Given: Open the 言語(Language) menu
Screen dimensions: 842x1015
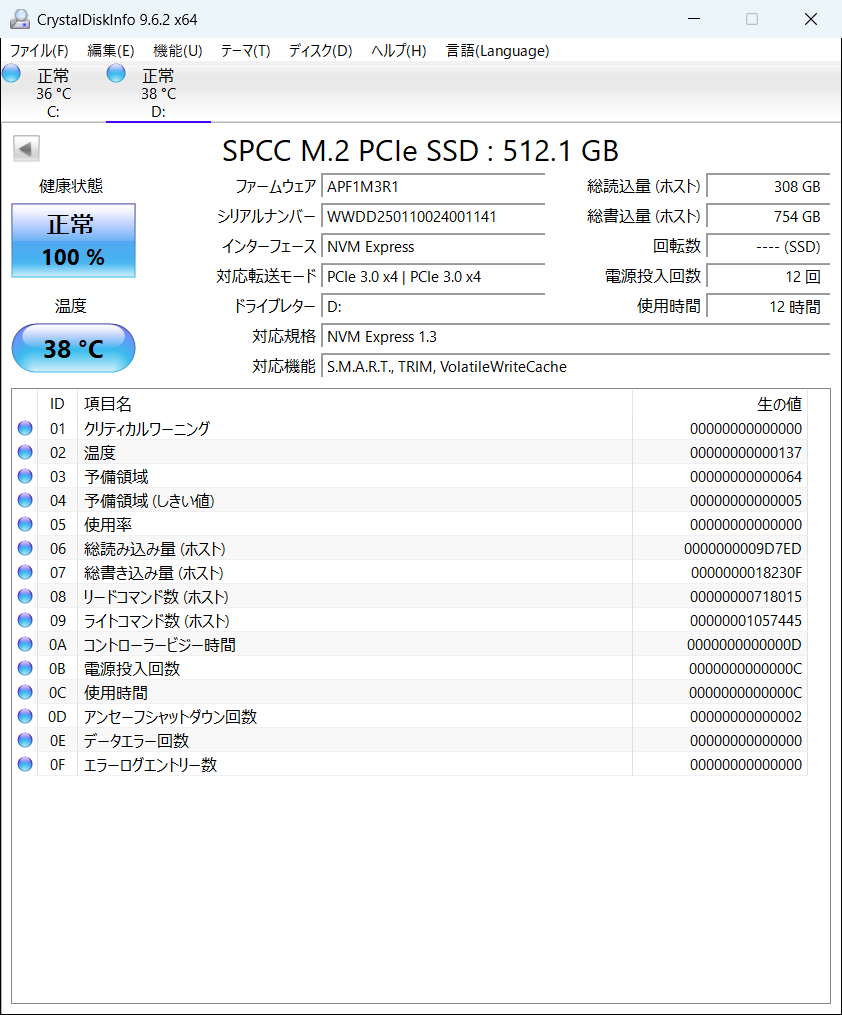Looking at the screenshot, I should (x=498, y=50).
